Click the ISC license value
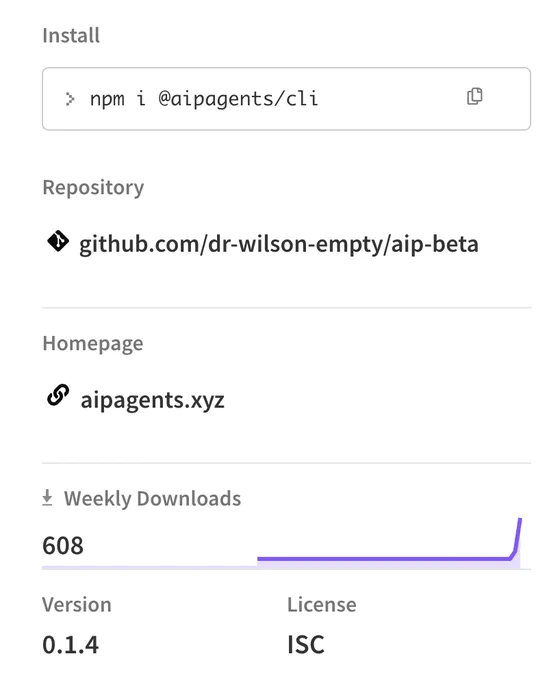The image size is (560, 680). (x=305, y=644)
